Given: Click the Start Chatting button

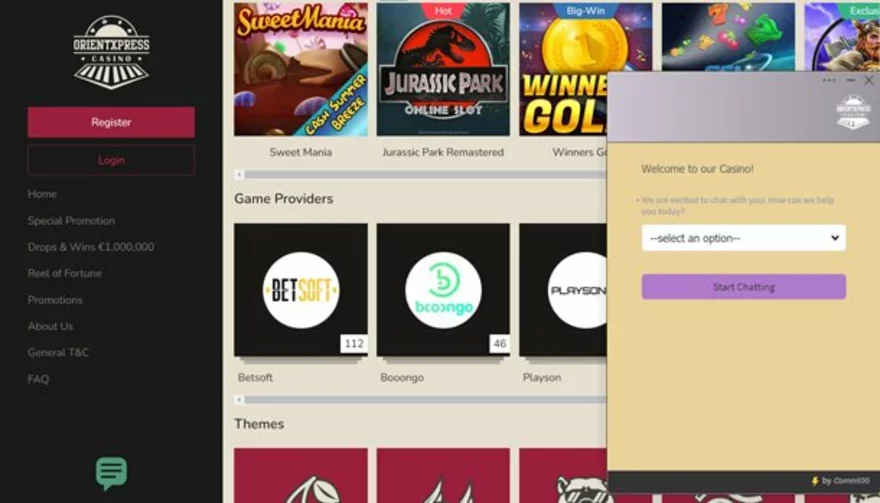Looking at the screenshot, I should point(744,287).
